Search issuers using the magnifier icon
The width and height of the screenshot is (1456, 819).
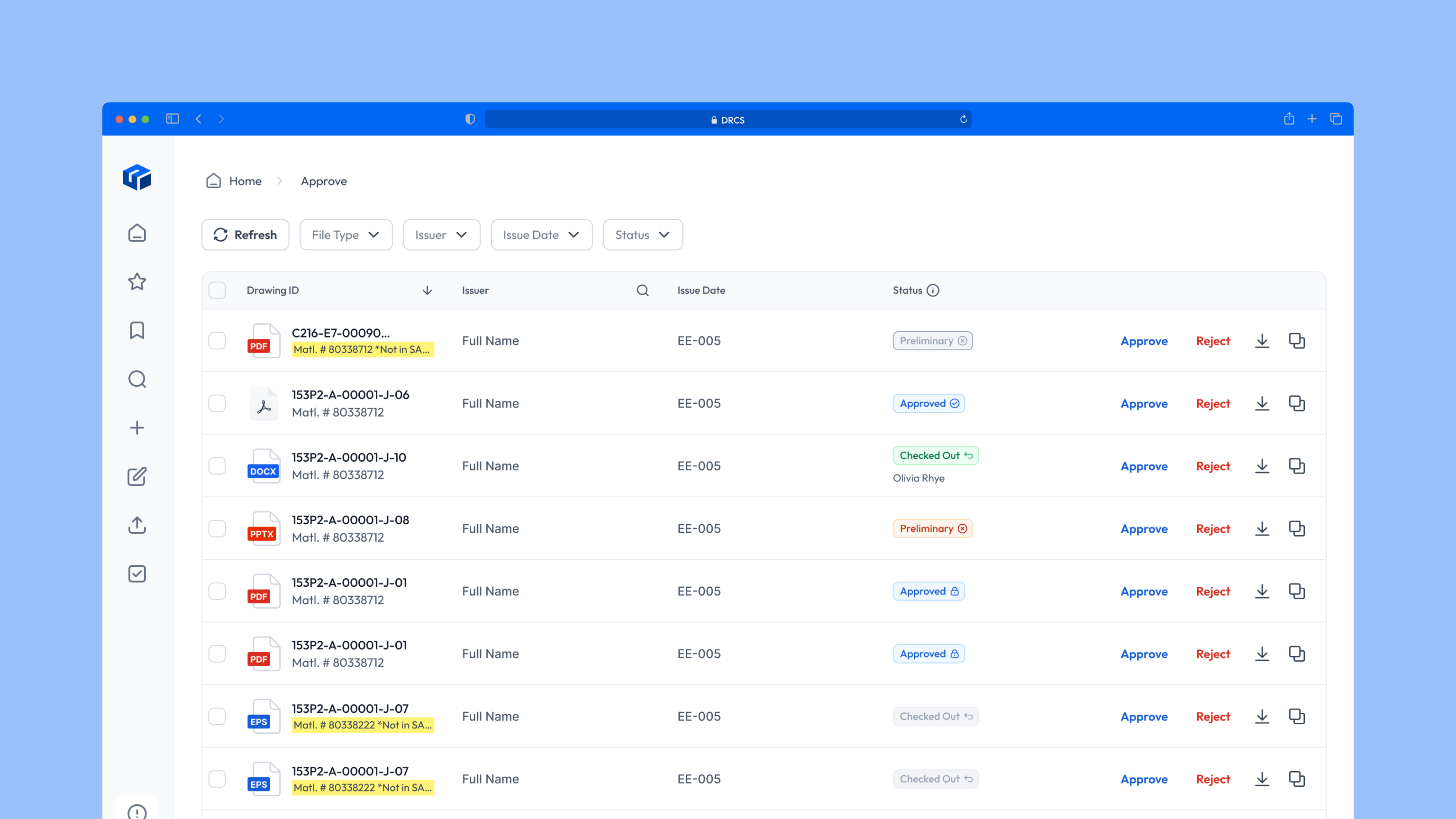(x=643, y=291)
